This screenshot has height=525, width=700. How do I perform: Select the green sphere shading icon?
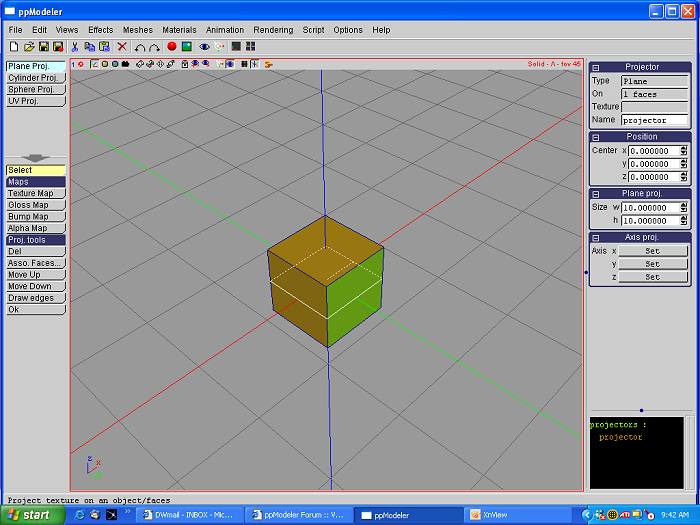(x=115, y=64)
